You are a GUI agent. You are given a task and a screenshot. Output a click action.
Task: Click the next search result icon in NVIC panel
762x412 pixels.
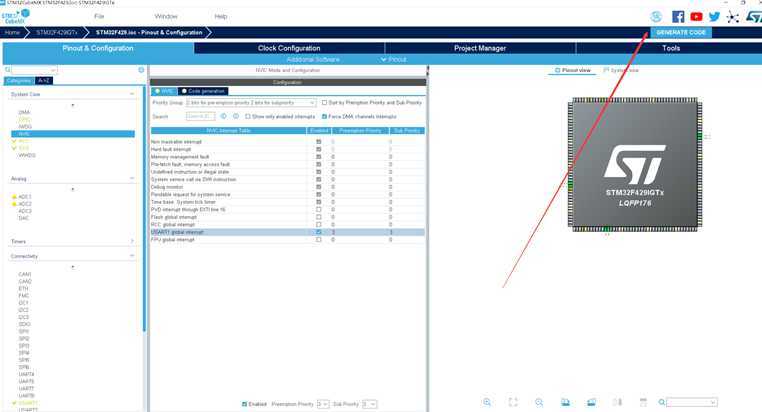(236, 116)
